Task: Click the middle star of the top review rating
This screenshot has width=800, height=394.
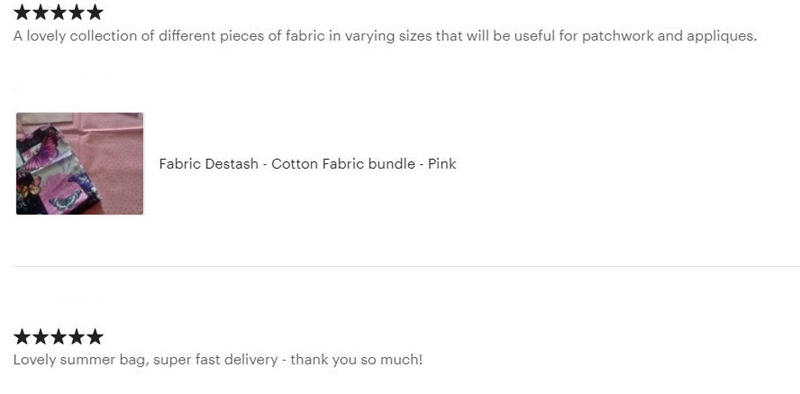Action: tap(59, 12)
